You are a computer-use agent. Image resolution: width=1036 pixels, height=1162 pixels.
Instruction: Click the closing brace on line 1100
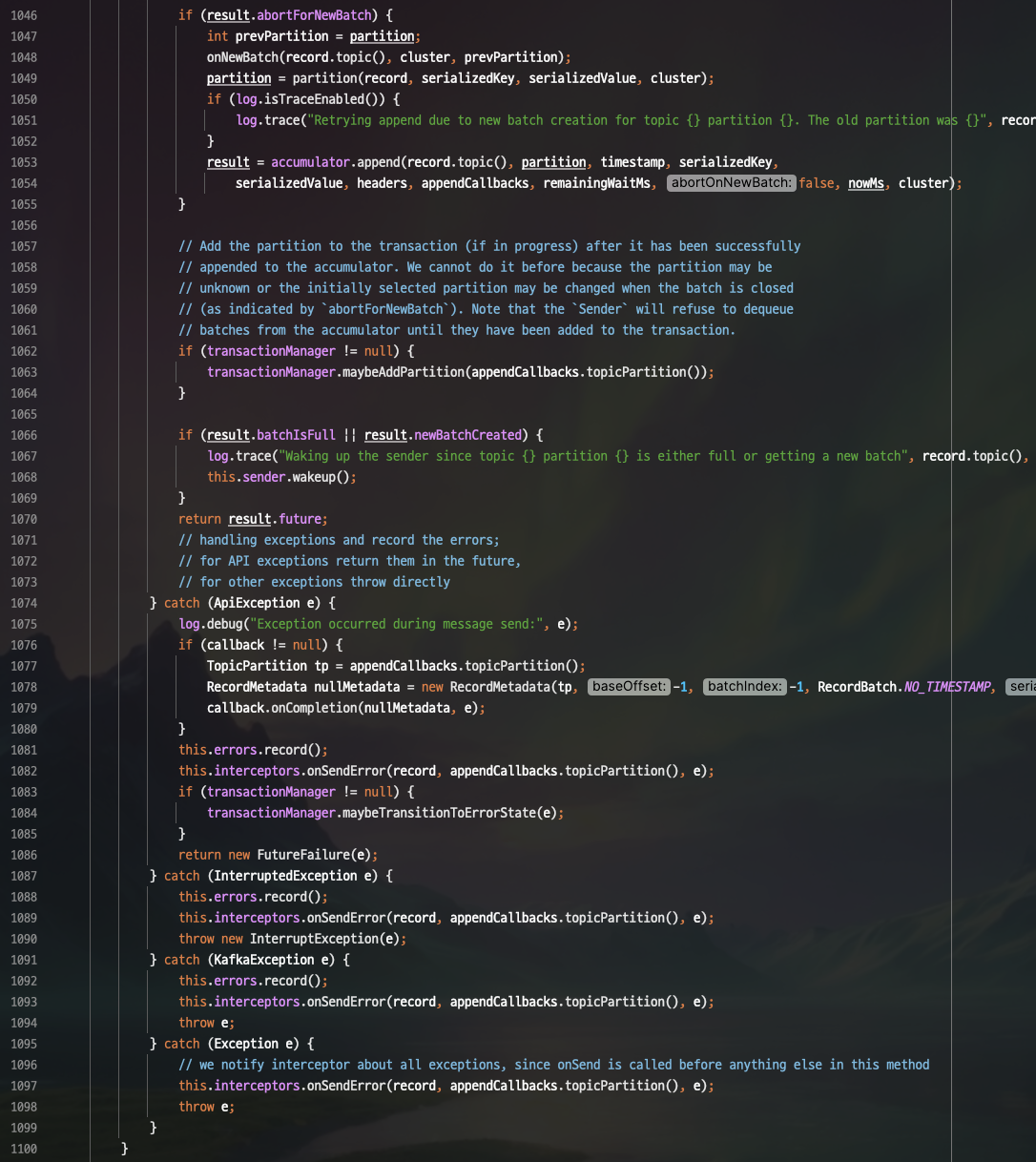[x=125, y=1149]
